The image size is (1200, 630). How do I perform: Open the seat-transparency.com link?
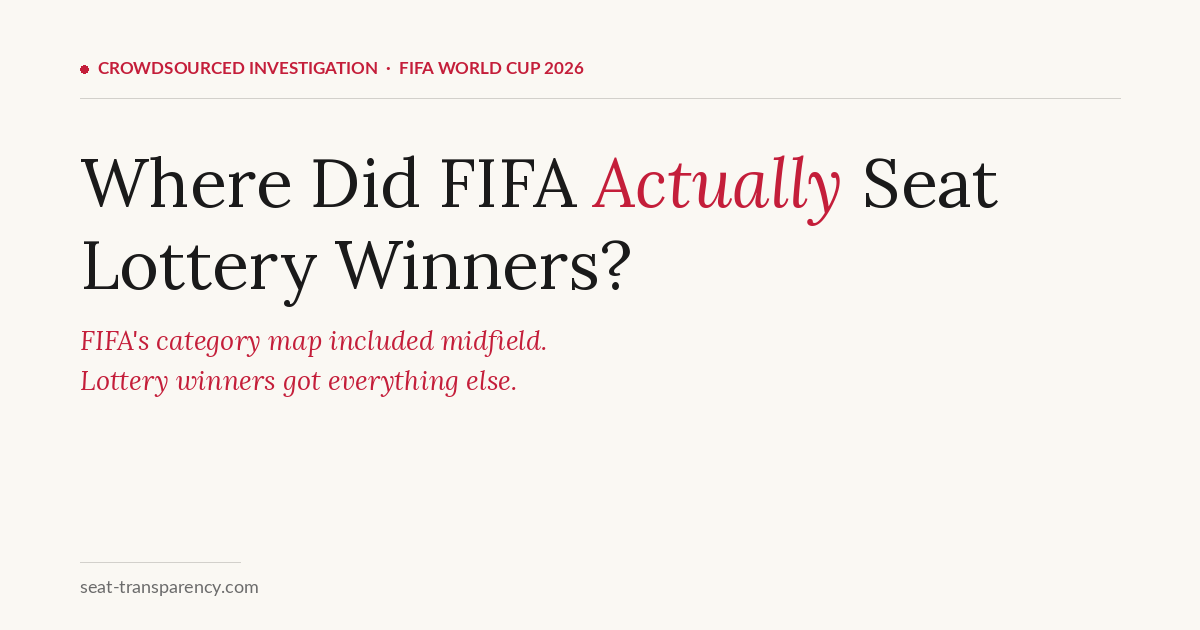click(169, 587)
